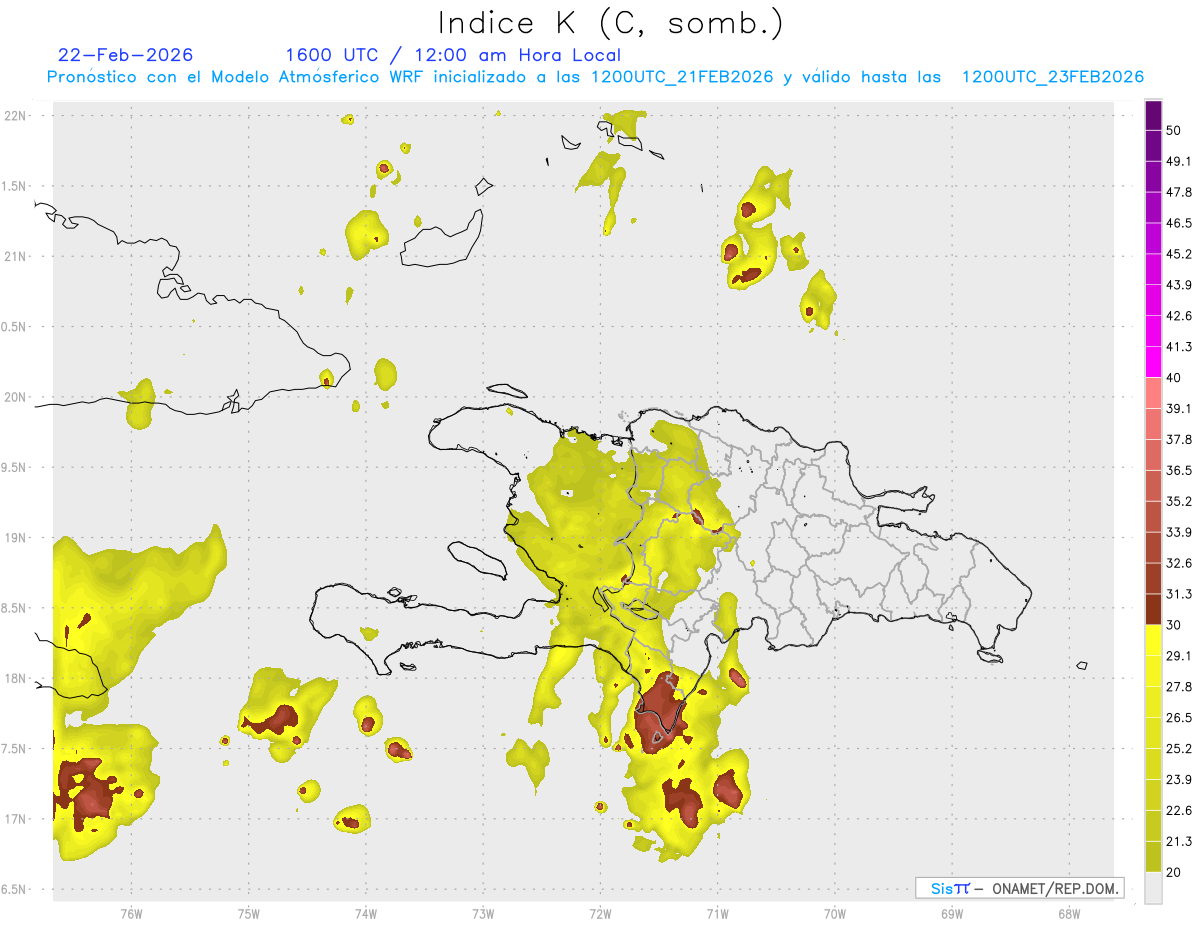Screen dimensions: 1200x927
Task: Click the '26.5' legend value
Action: [1179, 718]
